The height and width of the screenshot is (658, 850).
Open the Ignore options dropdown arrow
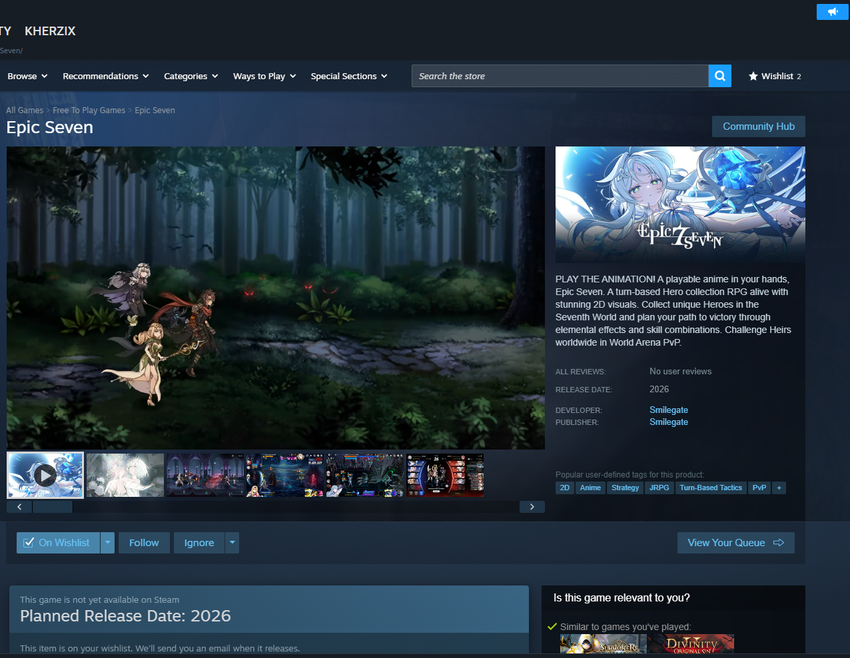click(x=232, y=543)
